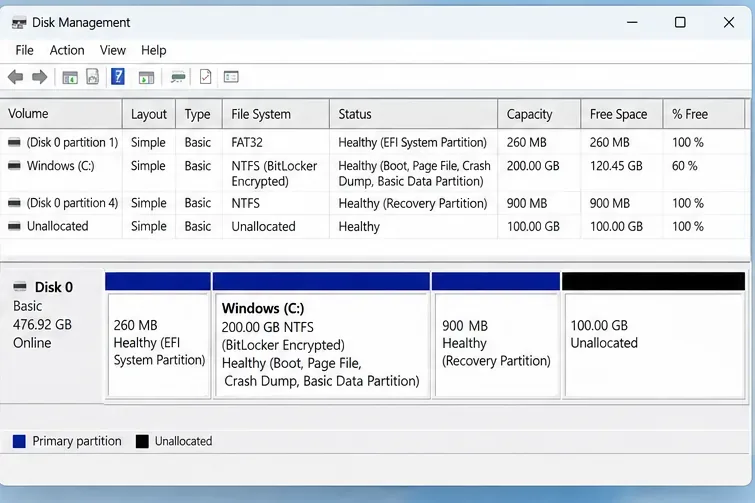Click the blue Primary partition legend swatch

19,441
